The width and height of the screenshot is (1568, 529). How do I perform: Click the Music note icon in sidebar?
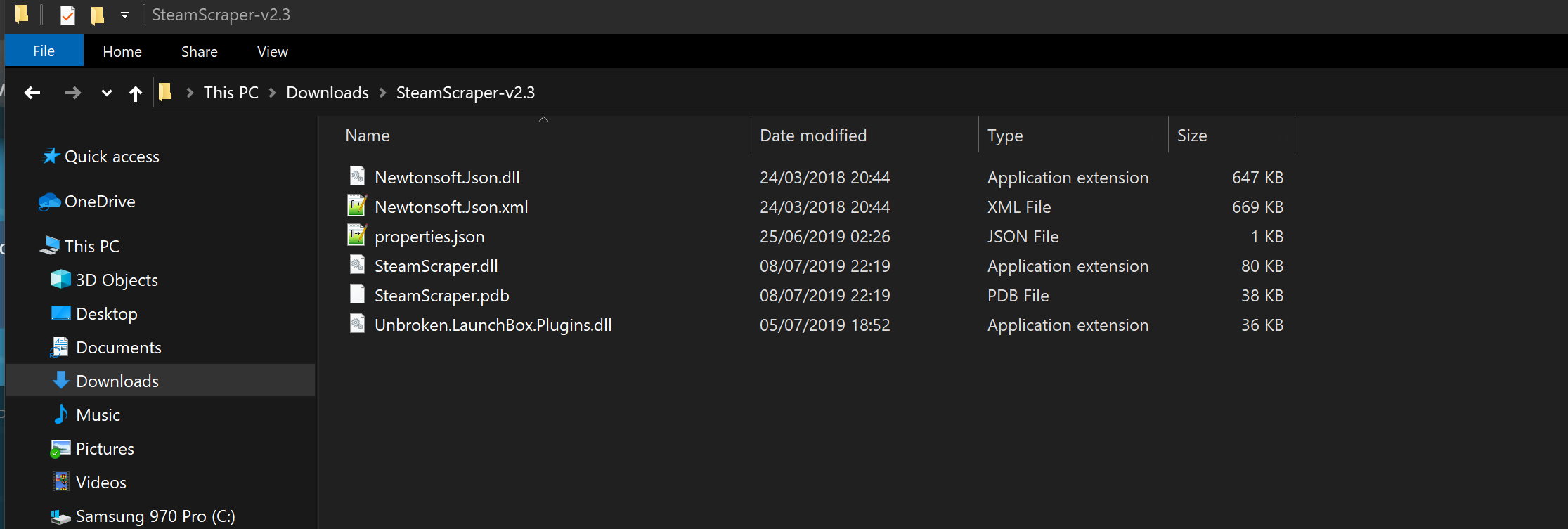(x=61, y=414)
